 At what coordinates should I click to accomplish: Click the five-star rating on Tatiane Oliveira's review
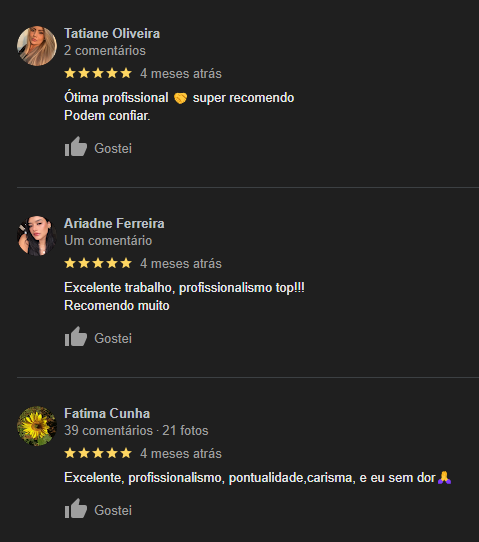click(98, 73)
